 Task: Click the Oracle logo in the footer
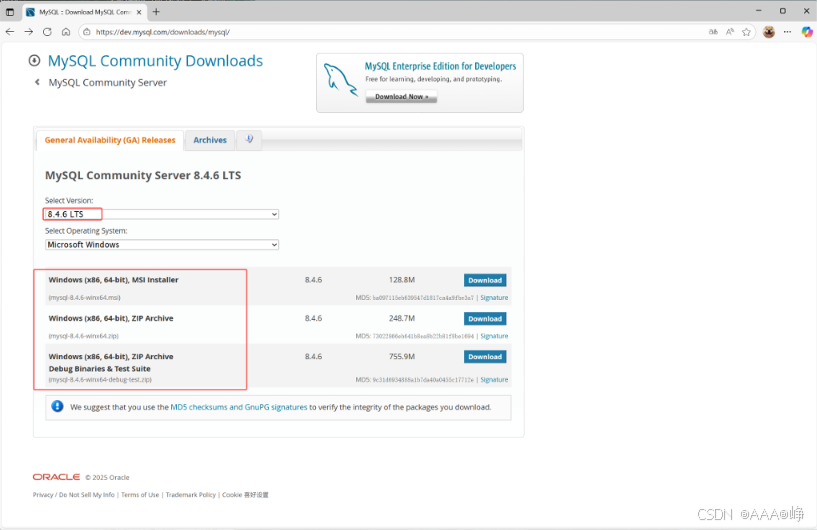pyautogui.click(x=56, y=477)
